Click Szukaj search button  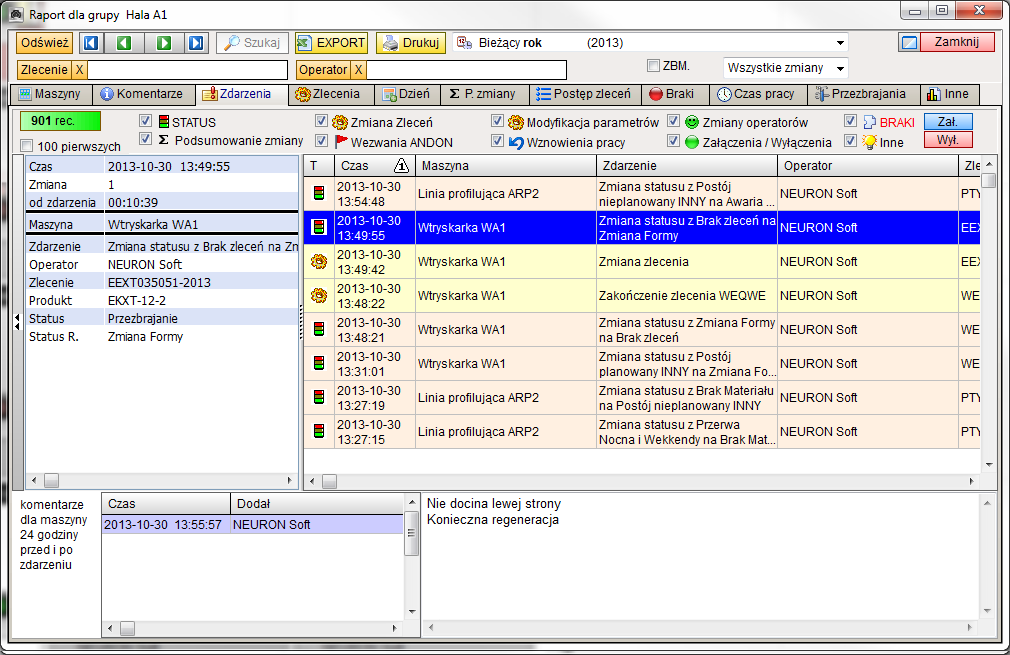252,43
